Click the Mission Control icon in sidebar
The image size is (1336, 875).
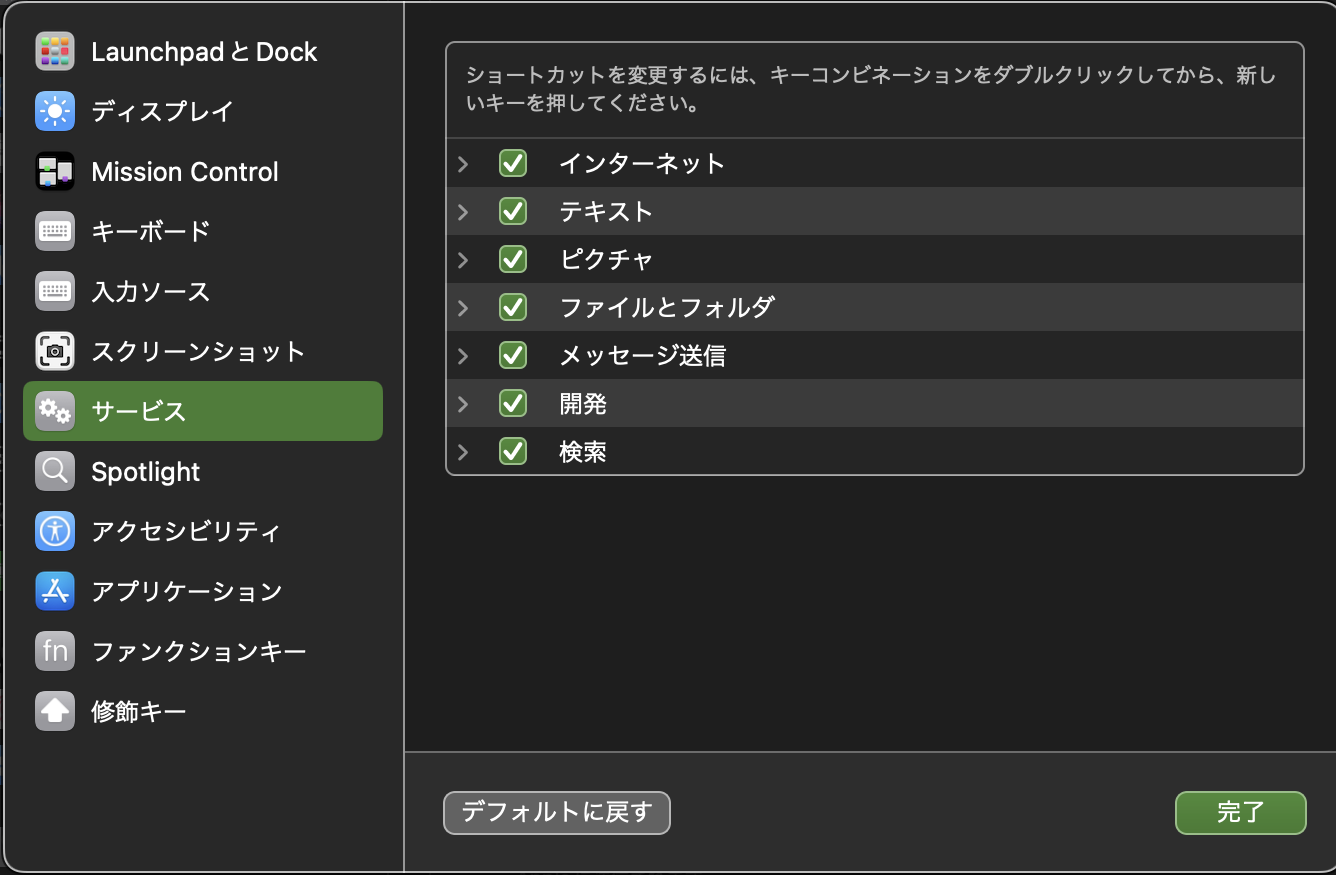pos(55,172)
